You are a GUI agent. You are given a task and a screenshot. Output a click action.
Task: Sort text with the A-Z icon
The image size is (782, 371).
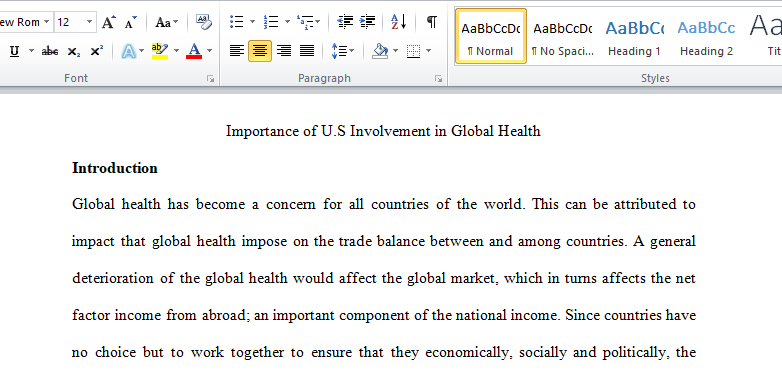[399, 22]
